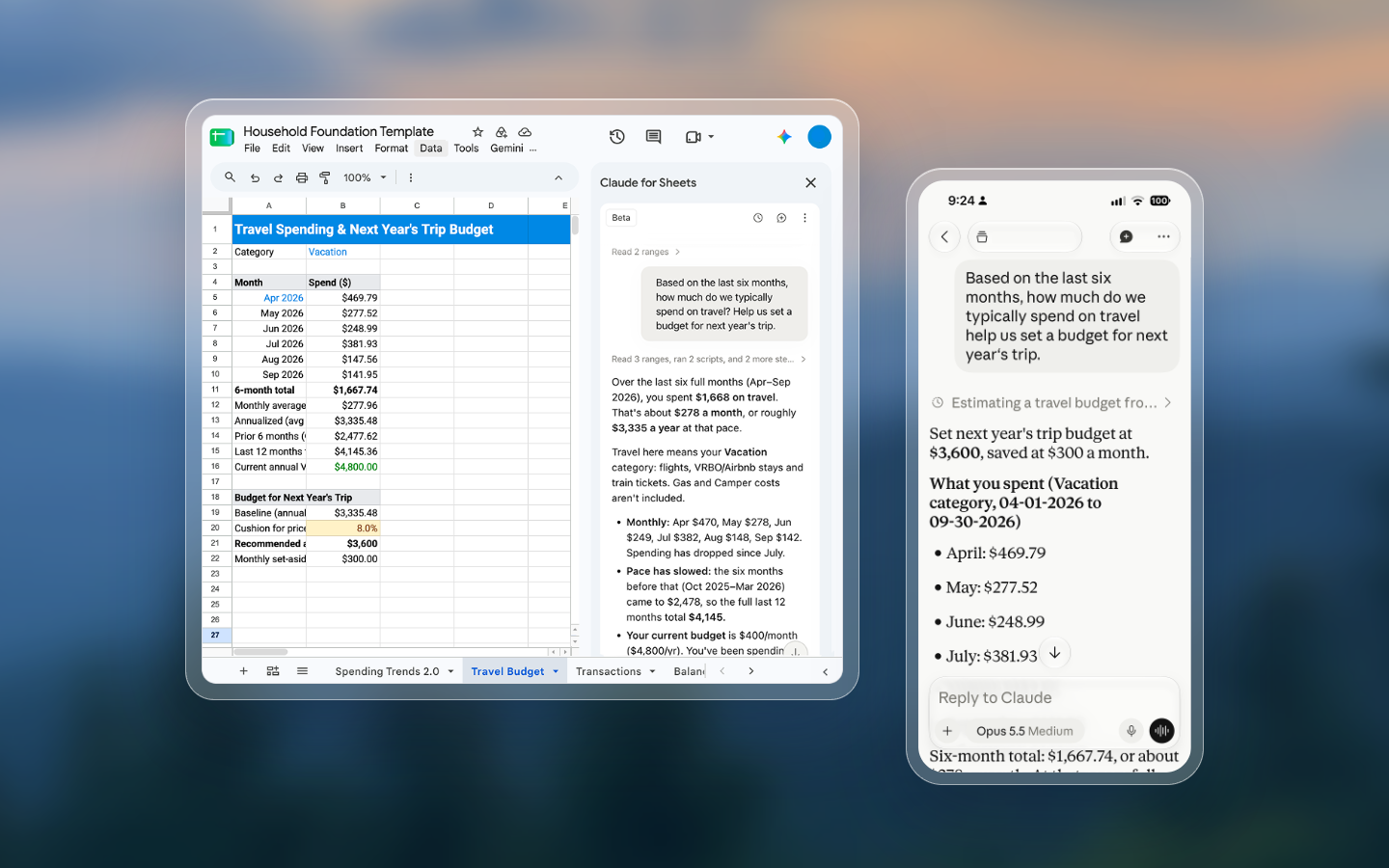
Task: Redo the action in Sheets toolbar
Action: [x=278, y=177]
